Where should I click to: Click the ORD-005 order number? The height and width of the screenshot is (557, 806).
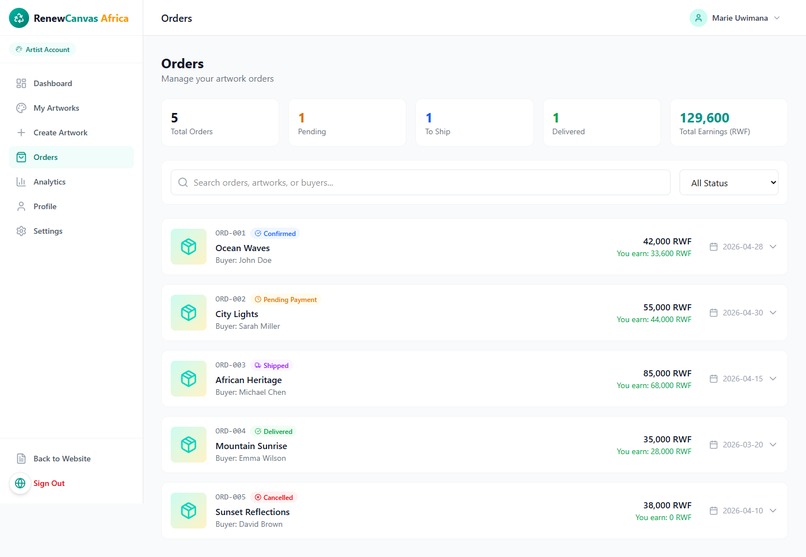tap(230, 497)
